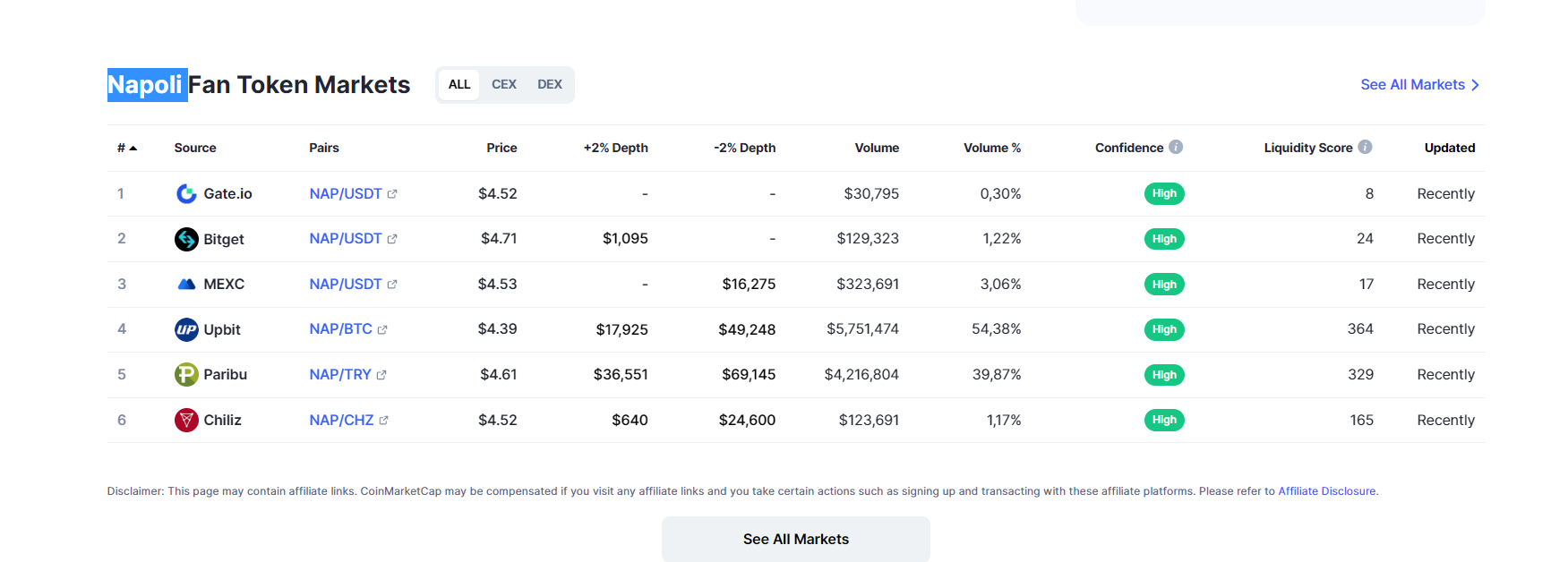Click the Upbit liquidity score 364
1568x562 pixels.
(1360, 329)
